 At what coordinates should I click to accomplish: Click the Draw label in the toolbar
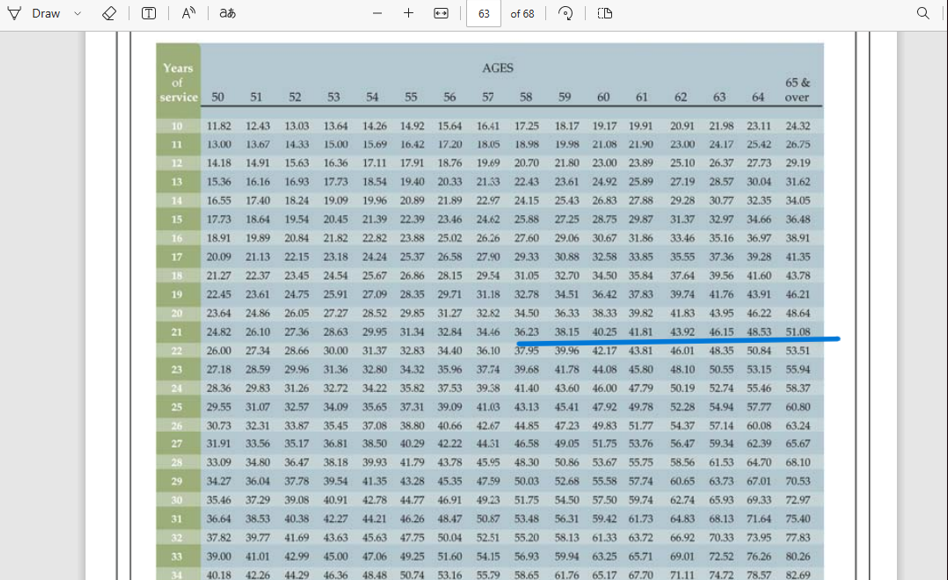pos(46,14)
